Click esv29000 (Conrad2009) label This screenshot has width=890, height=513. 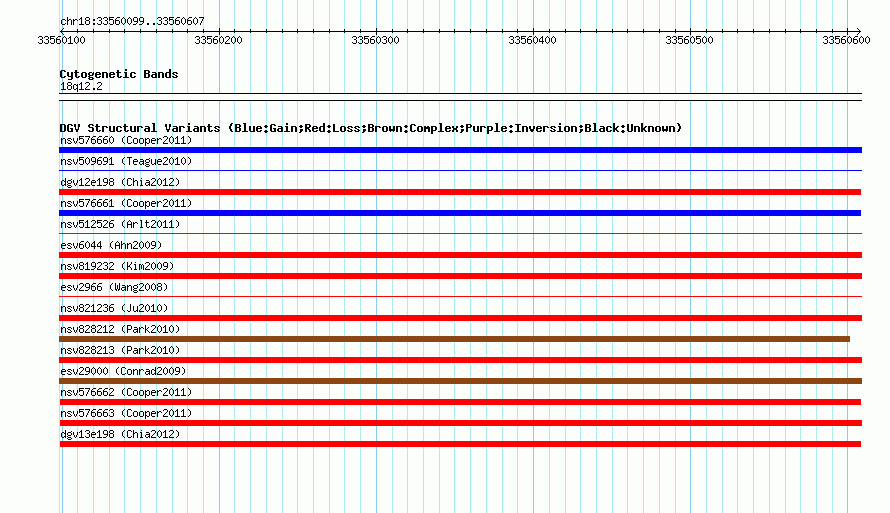[x=123, y=371]
